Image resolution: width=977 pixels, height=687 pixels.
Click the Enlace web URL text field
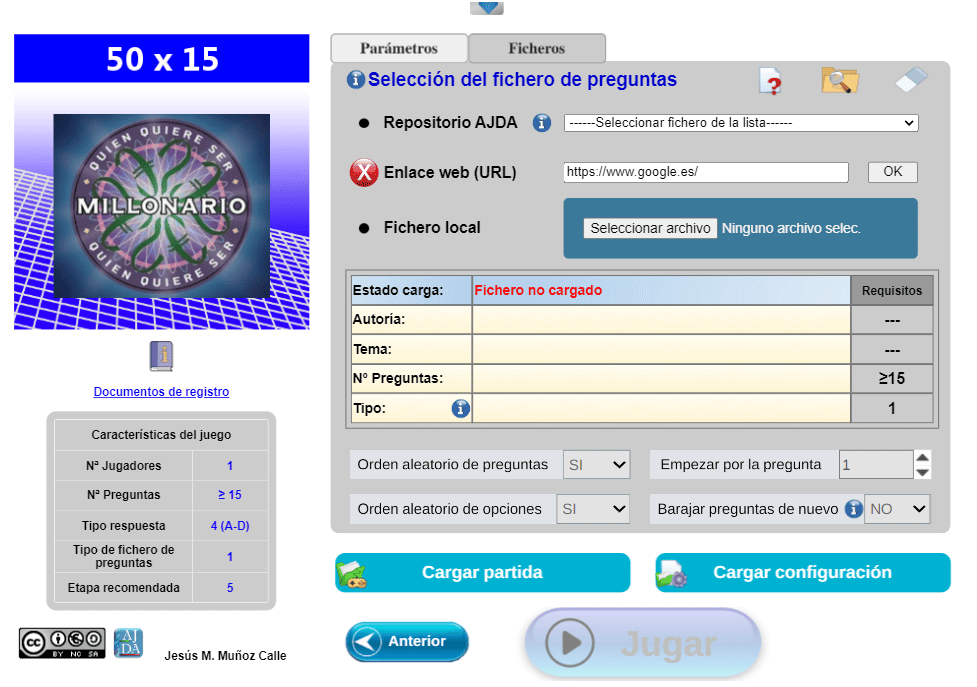point(705,172)
